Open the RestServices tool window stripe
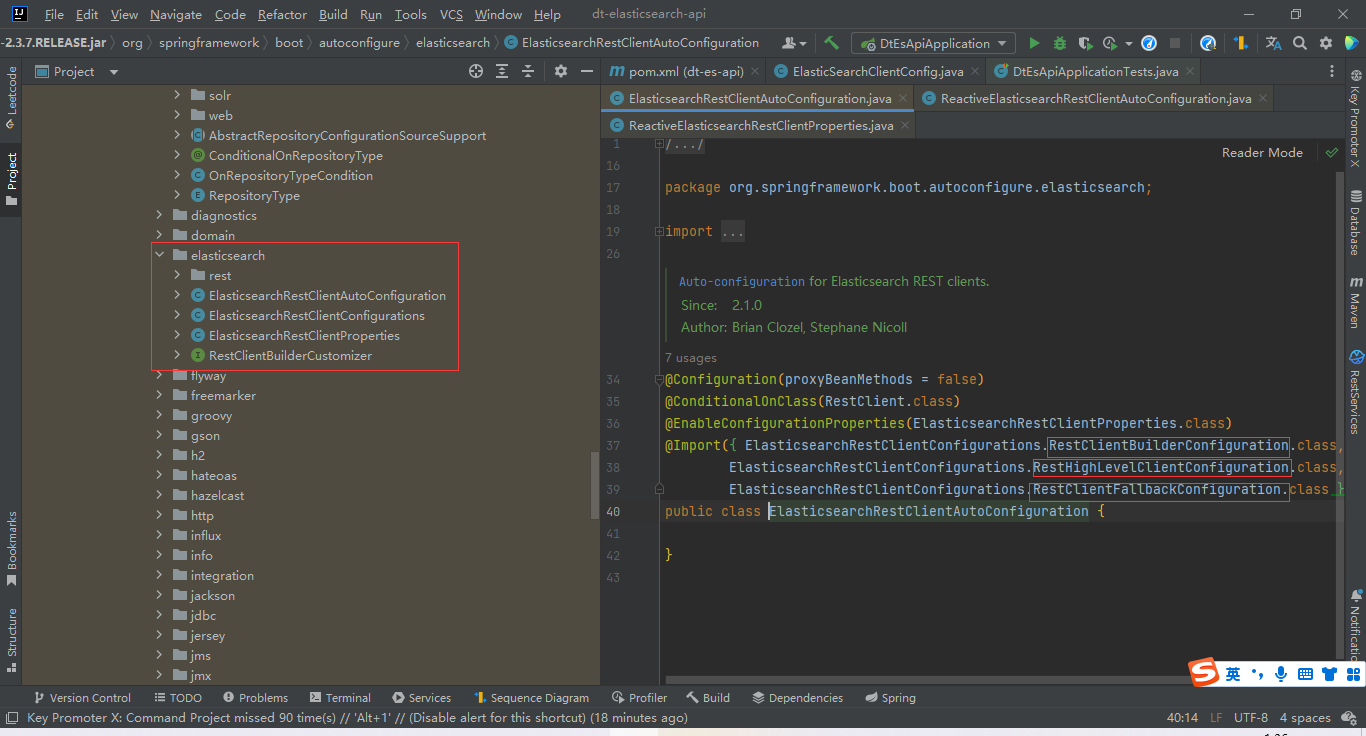 click(1356, 392)
